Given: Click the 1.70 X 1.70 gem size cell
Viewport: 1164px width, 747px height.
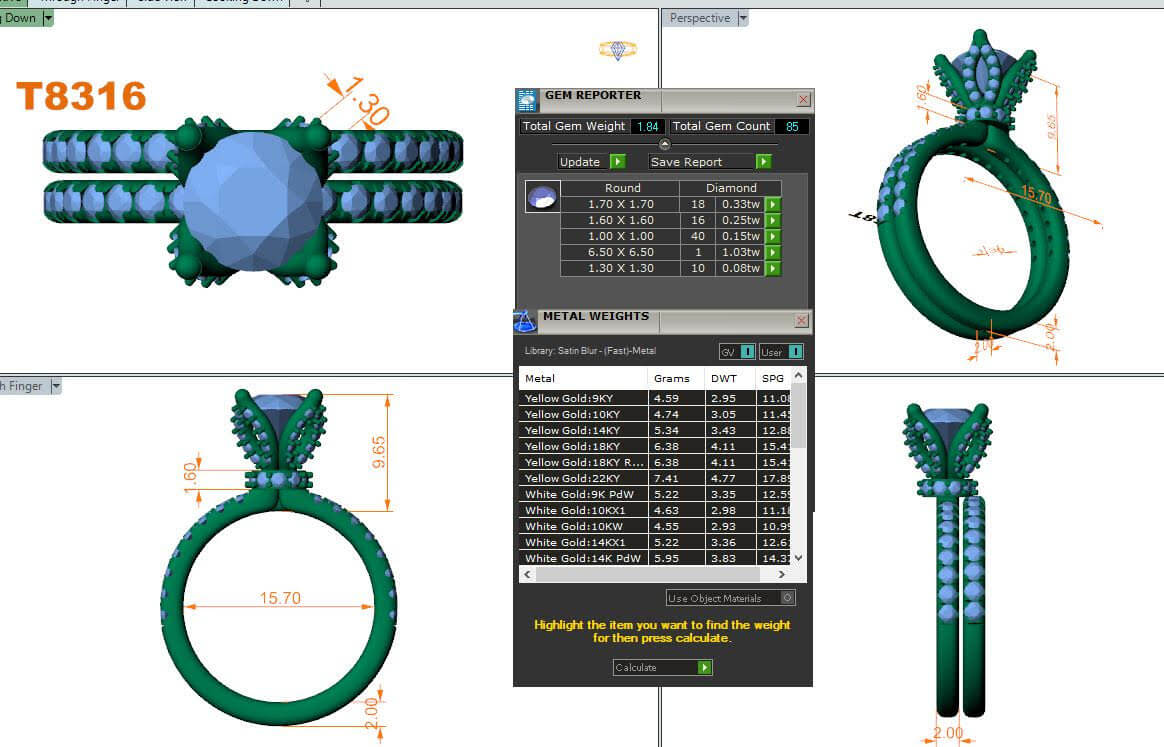Looking at the screenshot, I should point(621,204).
